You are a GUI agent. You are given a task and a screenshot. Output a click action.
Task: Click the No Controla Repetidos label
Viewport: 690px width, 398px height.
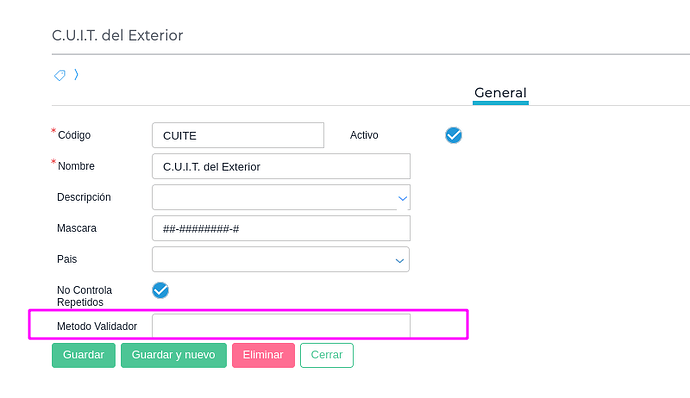[84, 296]
